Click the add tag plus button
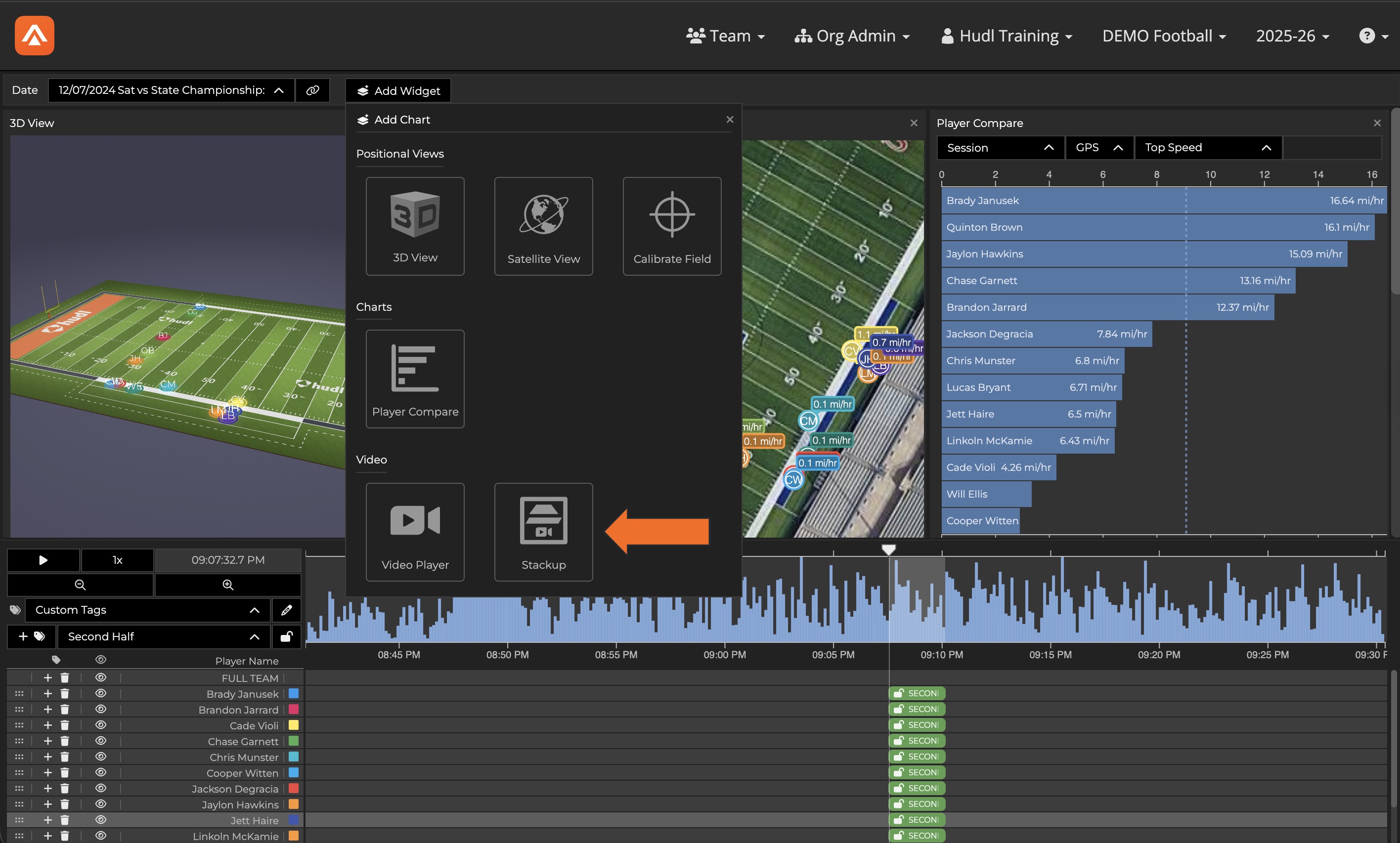The width and height of the screenshot is (1400, 843). (x=31, y=636)
